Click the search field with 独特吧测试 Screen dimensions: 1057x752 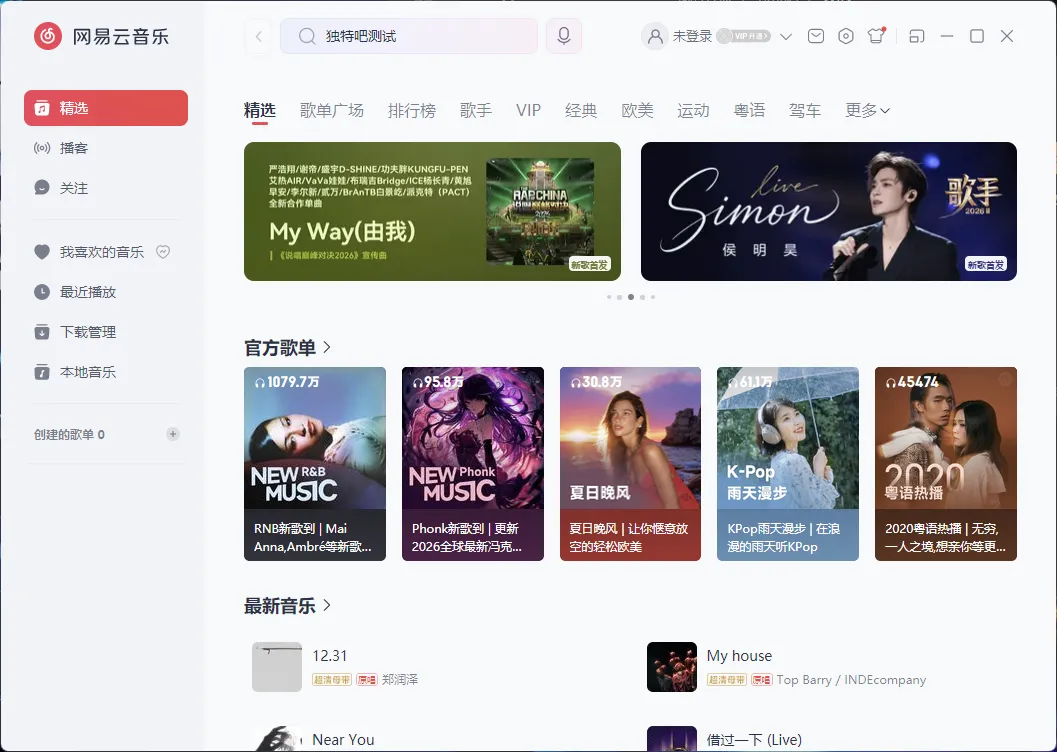pos(409,36)
